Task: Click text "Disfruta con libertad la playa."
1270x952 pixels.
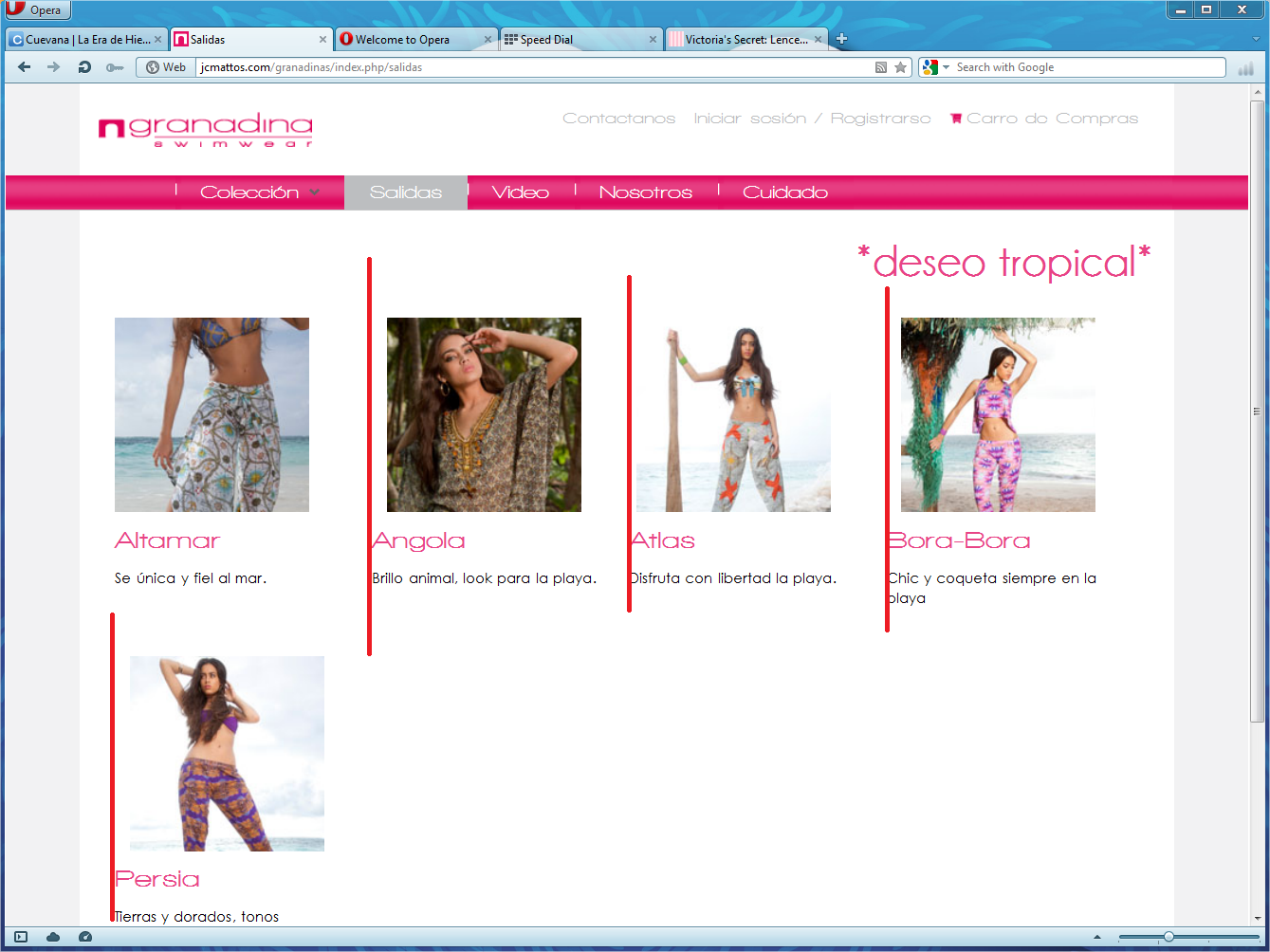Action: tap(733, 578)
